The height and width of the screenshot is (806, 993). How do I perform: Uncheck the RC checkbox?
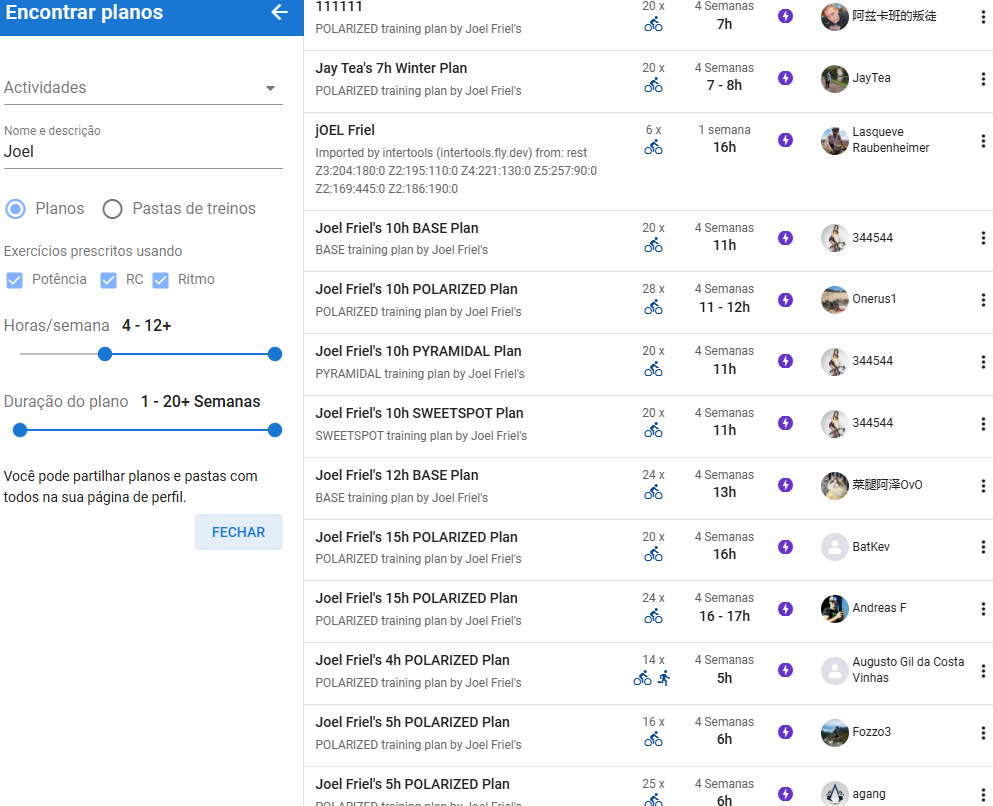pyautogui.click(x=108, y=280)
